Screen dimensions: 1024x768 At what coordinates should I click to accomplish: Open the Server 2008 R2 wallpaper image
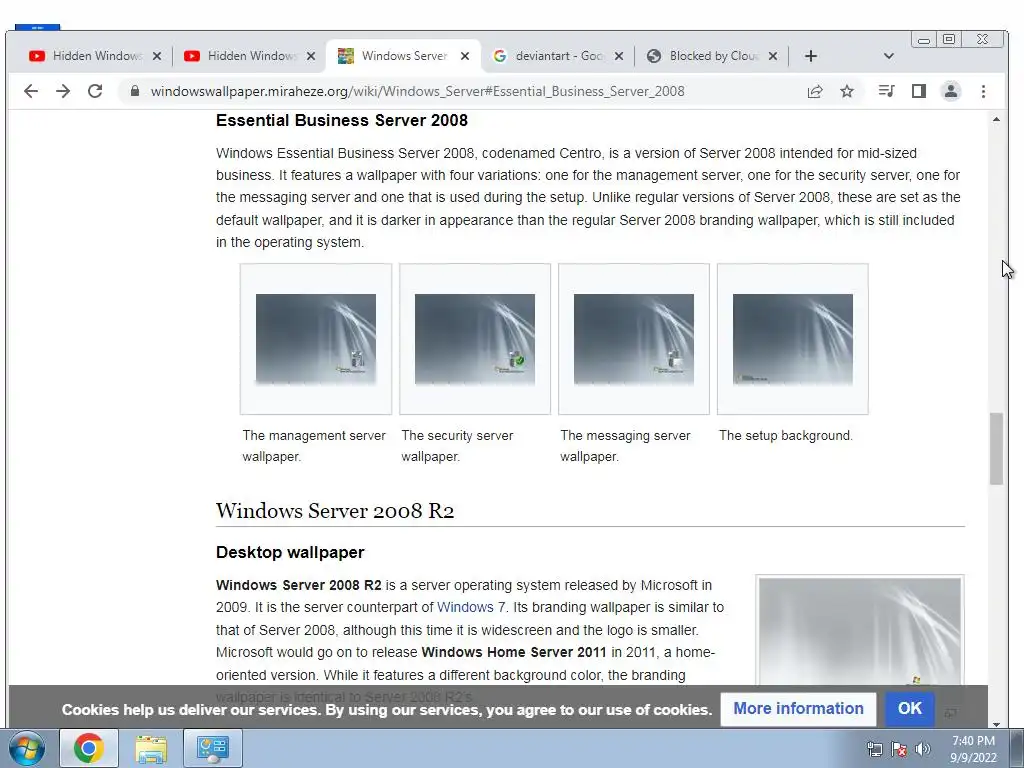(859, 632)
